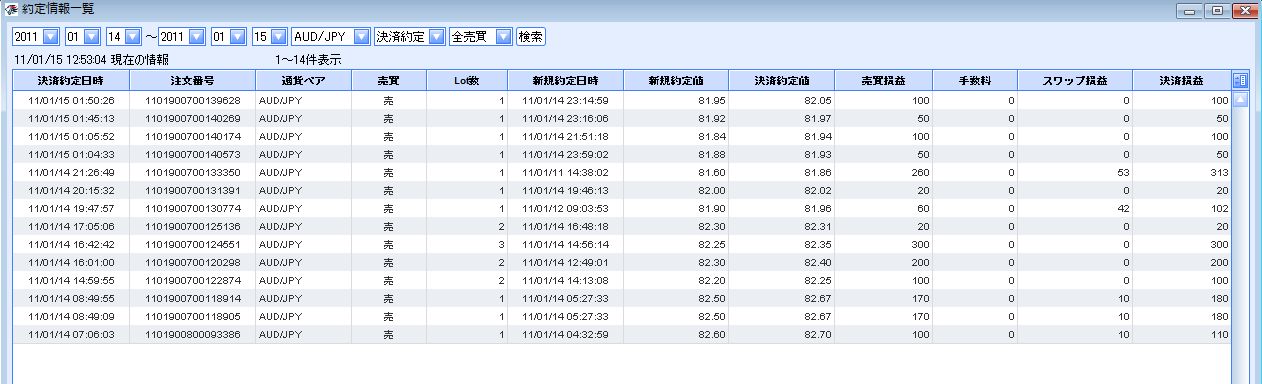Viewport: 1262px width, 384px height.
Task: Select order number 1101900700118914
Action: (x=193, y=299)
